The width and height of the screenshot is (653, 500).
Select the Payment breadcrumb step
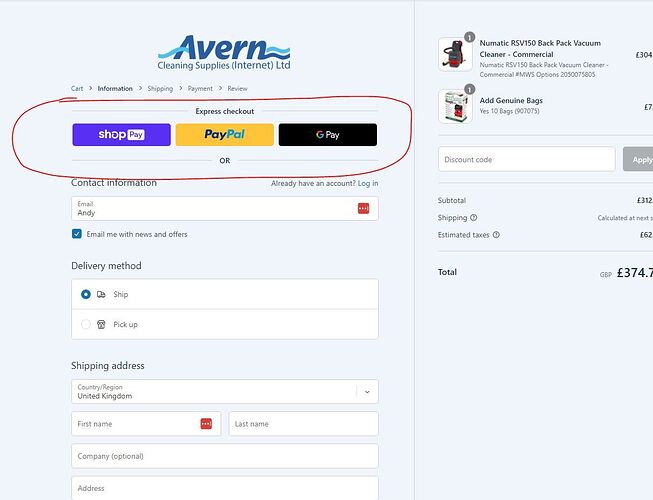(200, 89)
